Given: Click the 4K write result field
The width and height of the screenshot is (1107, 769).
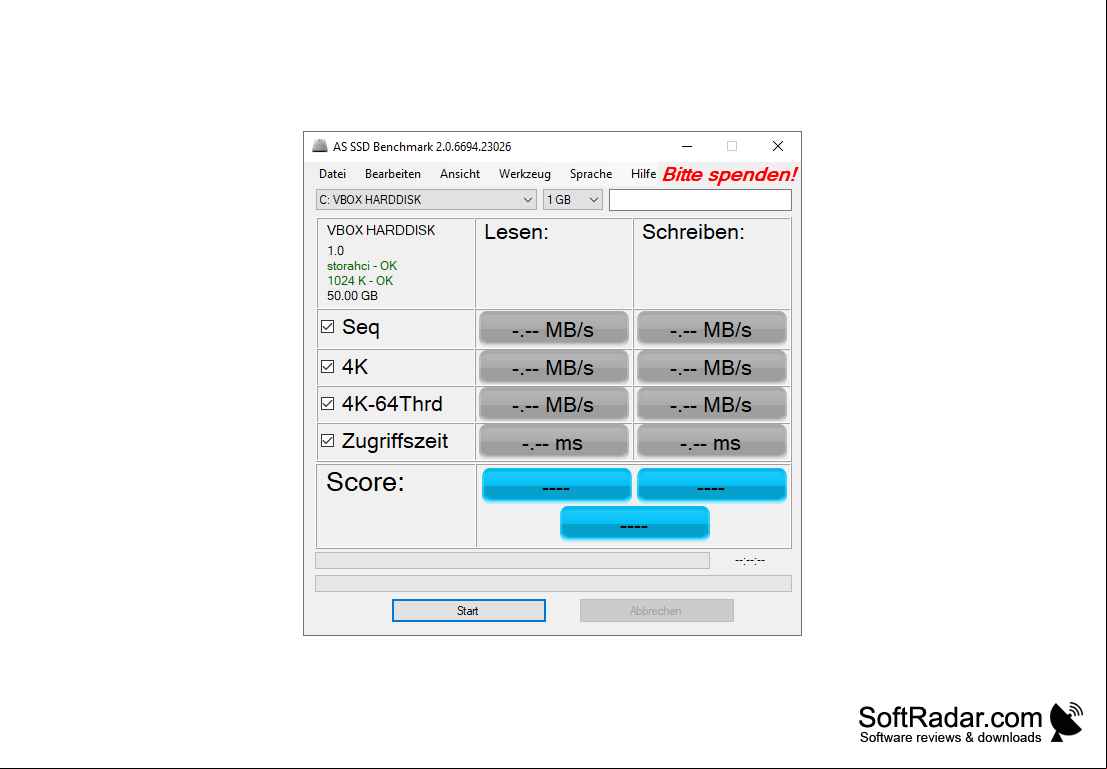Looking at the screenshot, I should [712, 367].
